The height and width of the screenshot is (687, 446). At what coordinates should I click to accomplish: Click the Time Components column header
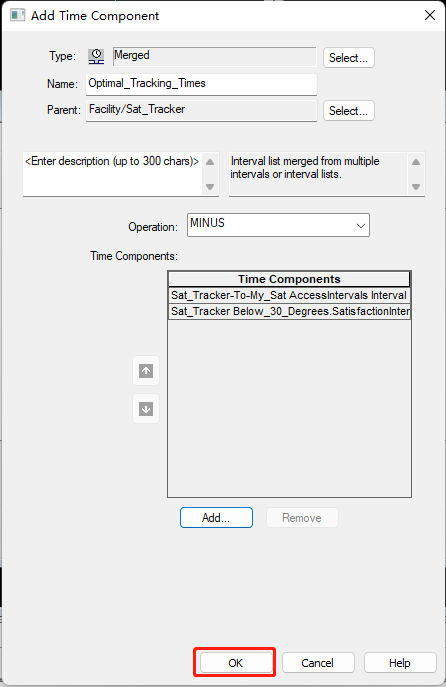[x=289, y=279]
